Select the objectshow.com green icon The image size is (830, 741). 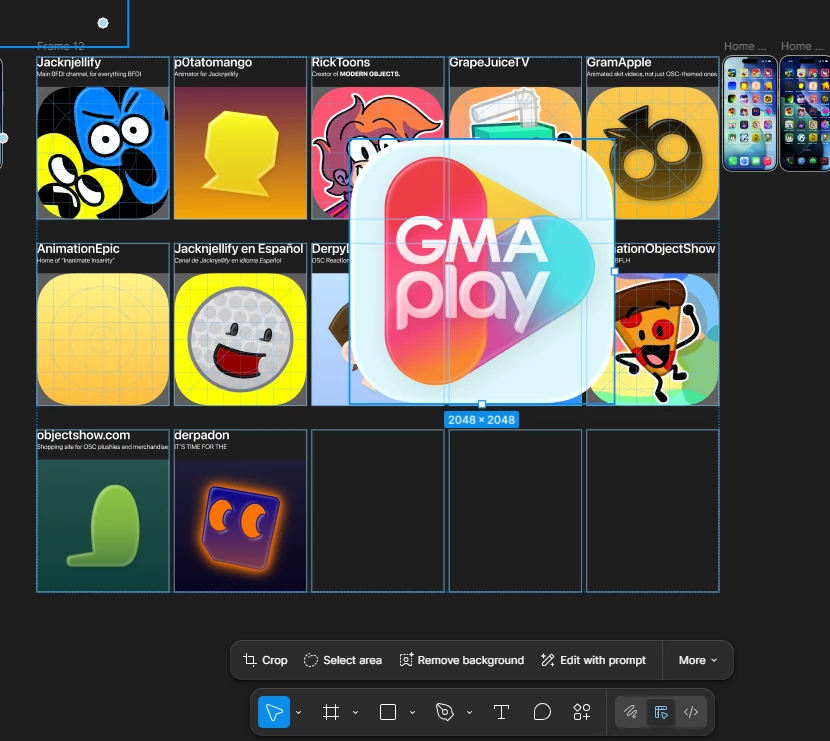tap(103, 526)
